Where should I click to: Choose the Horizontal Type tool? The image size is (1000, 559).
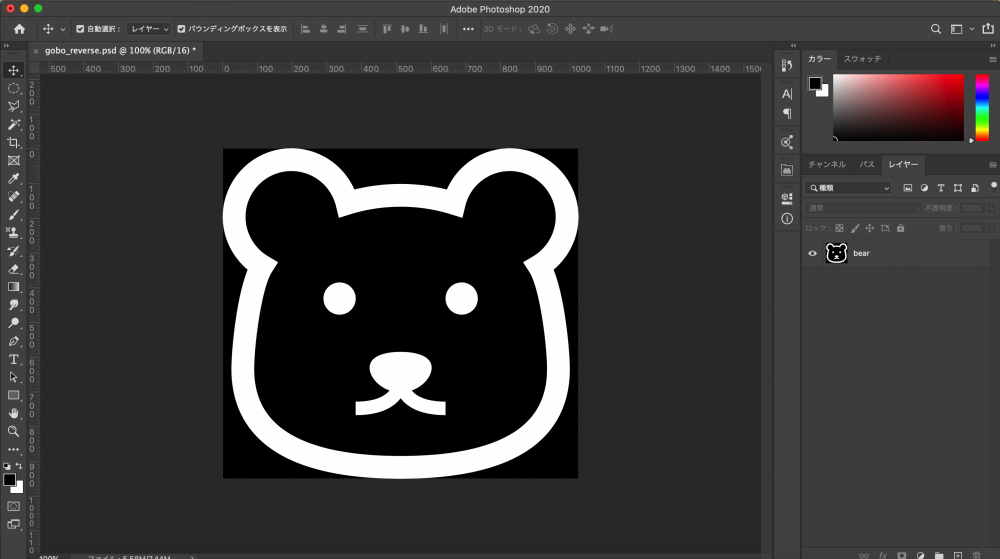(x=14, y=359)
